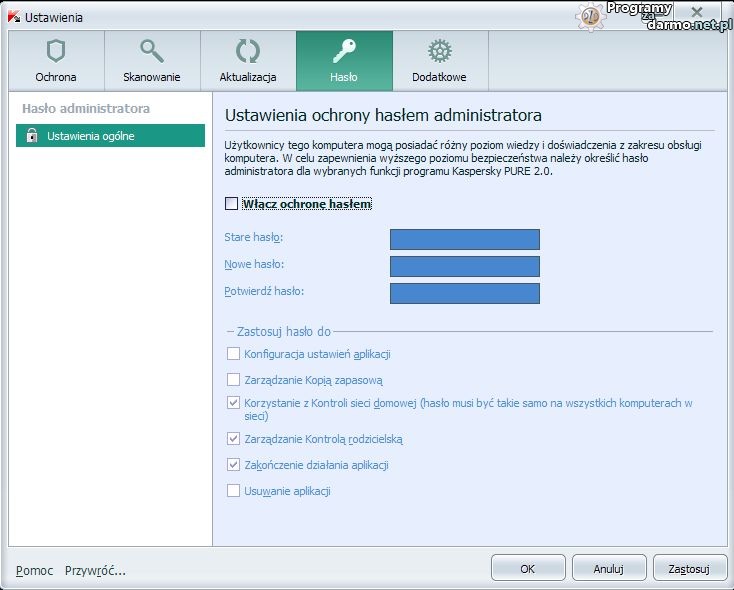Click the Zastosuj hasło do group label
The image size is (734, 590).
[x=284, y=332]
